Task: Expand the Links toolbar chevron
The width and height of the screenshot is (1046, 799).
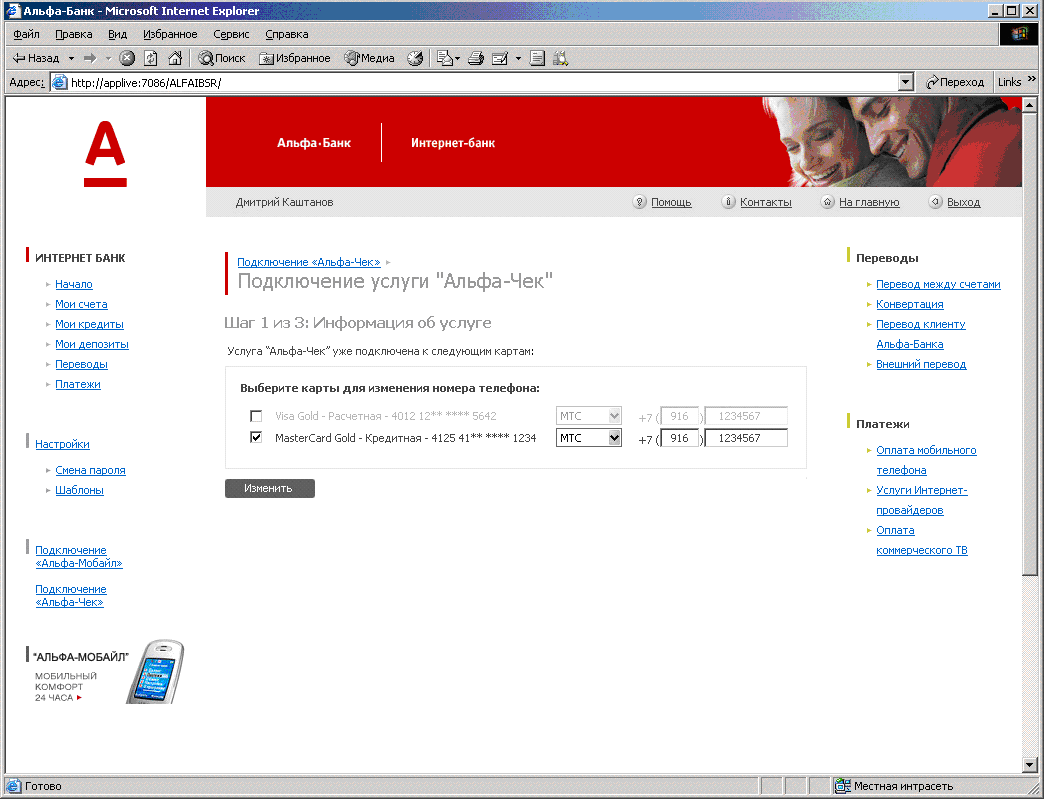Action: coord(1032,79)
